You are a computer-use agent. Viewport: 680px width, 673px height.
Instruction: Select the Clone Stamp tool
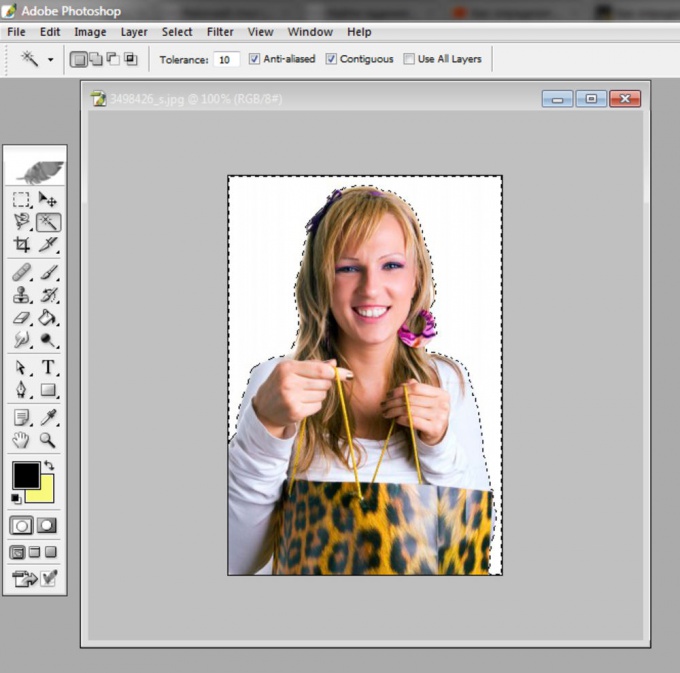[21, 295]
